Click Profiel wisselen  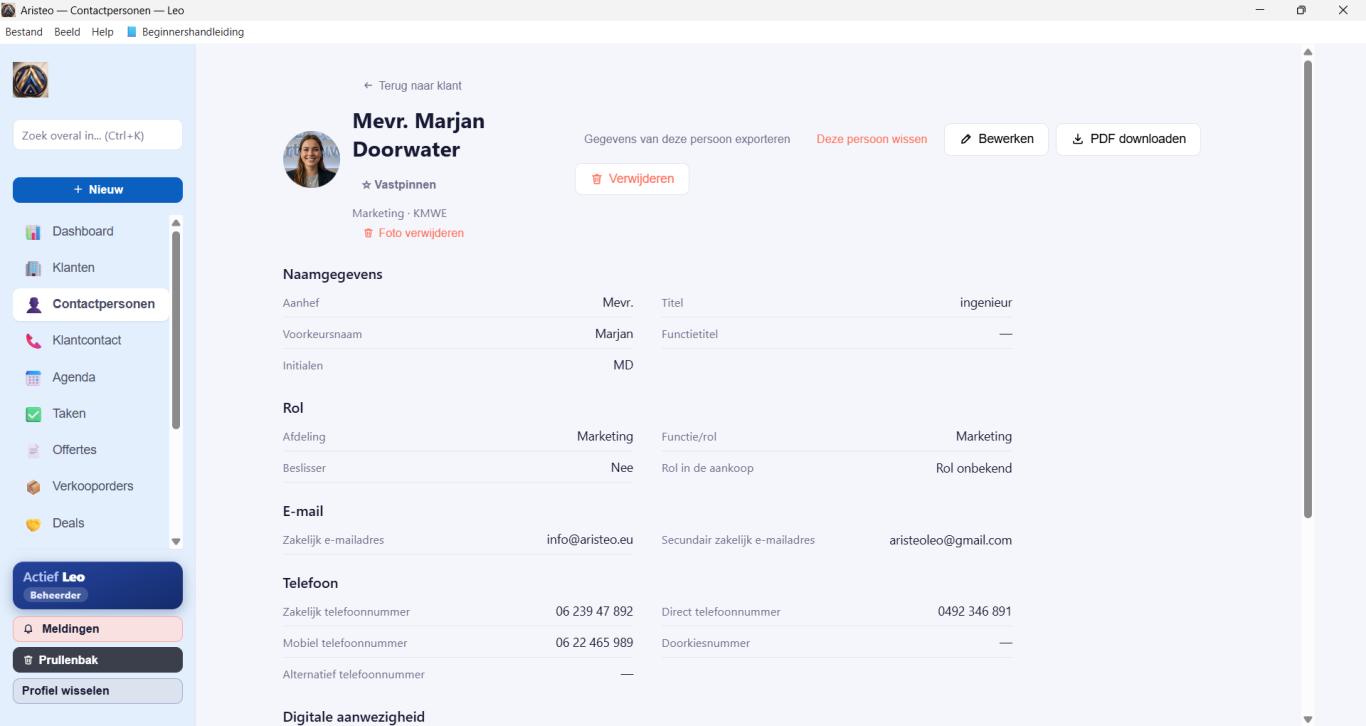click(98, 691)
